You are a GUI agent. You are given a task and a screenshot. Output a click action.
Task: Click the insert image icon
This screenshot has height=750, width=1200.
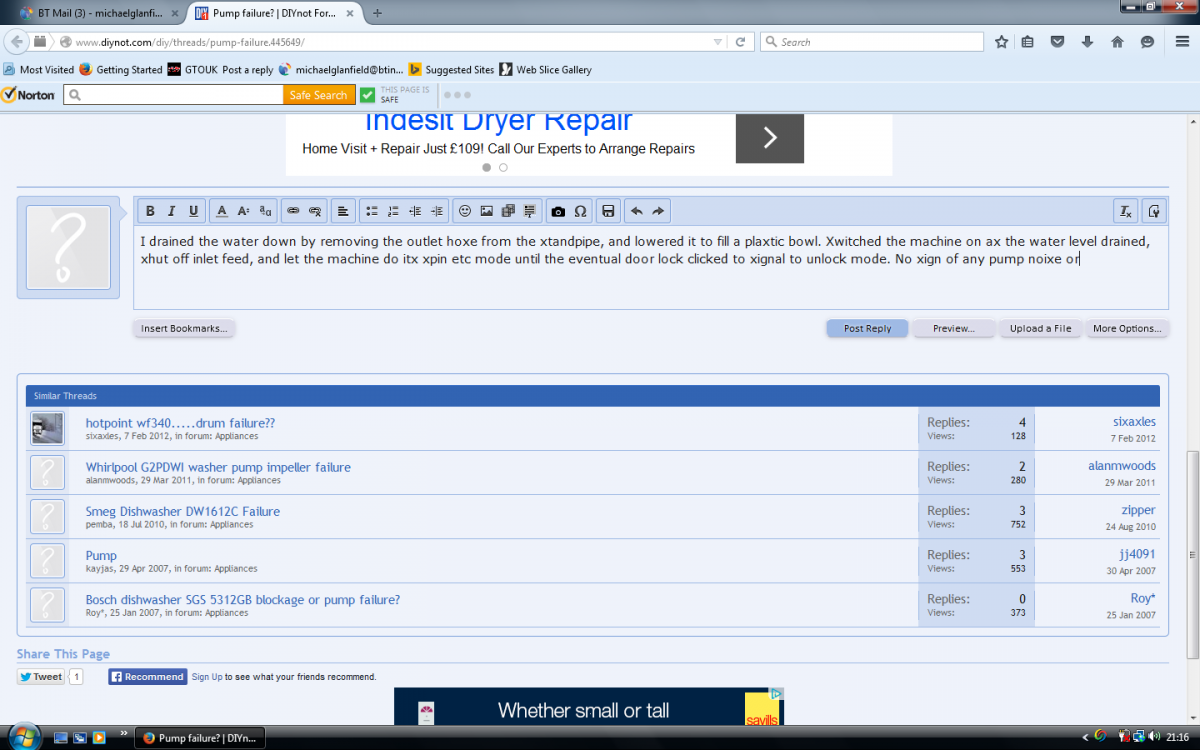[486, 211]
